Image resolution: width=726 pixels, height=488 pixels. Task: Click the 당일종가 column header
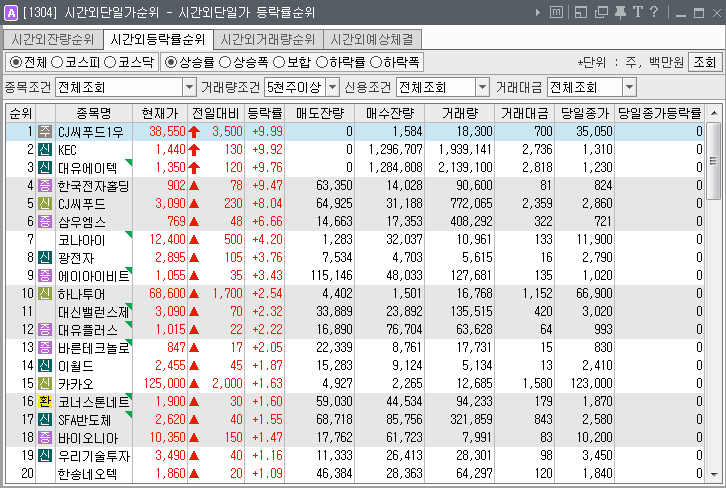(x=584, y=113)
